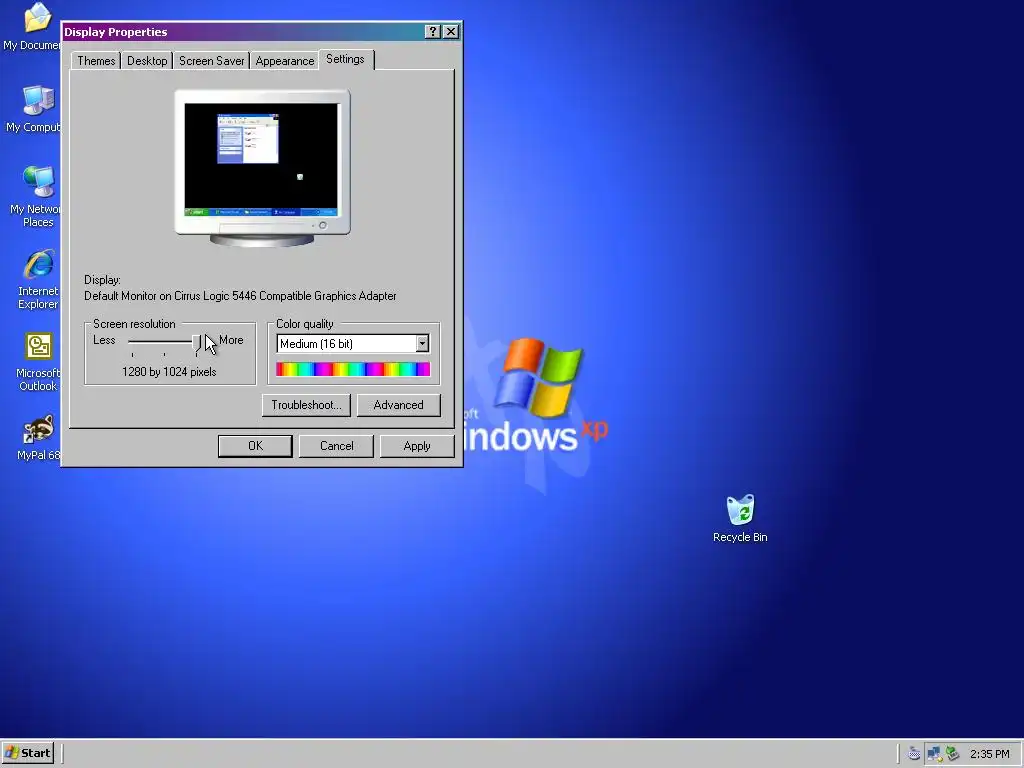Image resolution: width=1024 pixels, height=768 pixels.
Task: Click the rainbow color spectrum bar
Action: [353, 370]
